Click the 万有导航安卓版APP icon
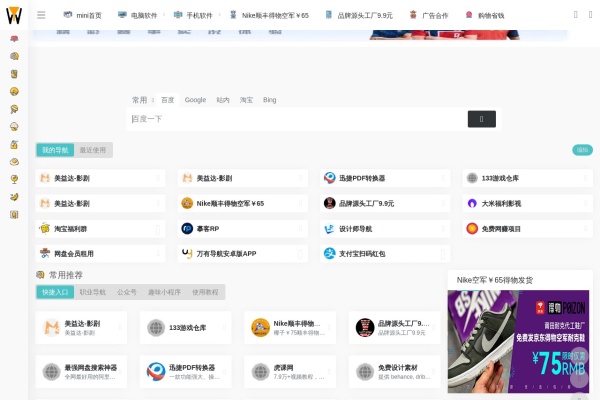Screen dimensions: 600x400 coord(187,253)
